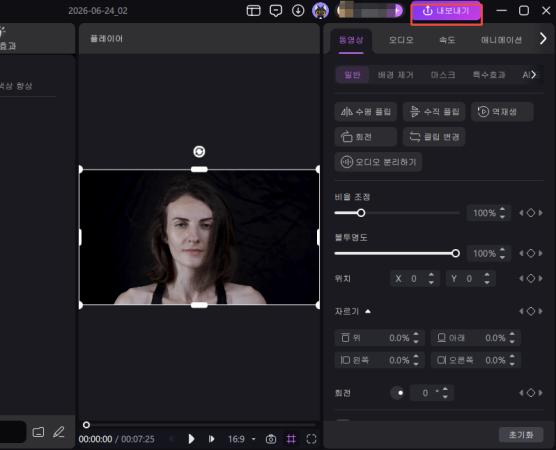
Task: Expand more property tabs with right chevron
Action: pyautogui.click(x=543, y=38)
